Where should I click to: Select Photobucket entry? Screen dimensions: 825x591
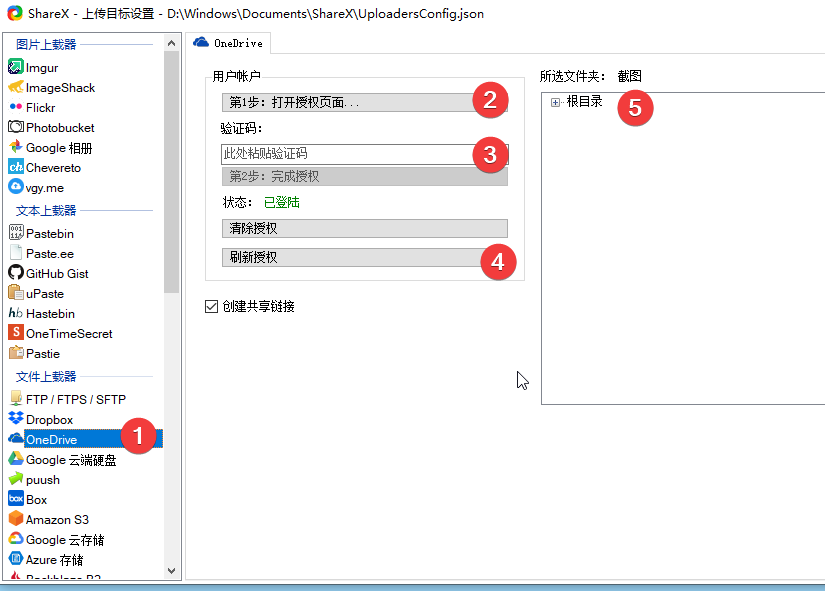pyautogui.click(x=60, y=128)
